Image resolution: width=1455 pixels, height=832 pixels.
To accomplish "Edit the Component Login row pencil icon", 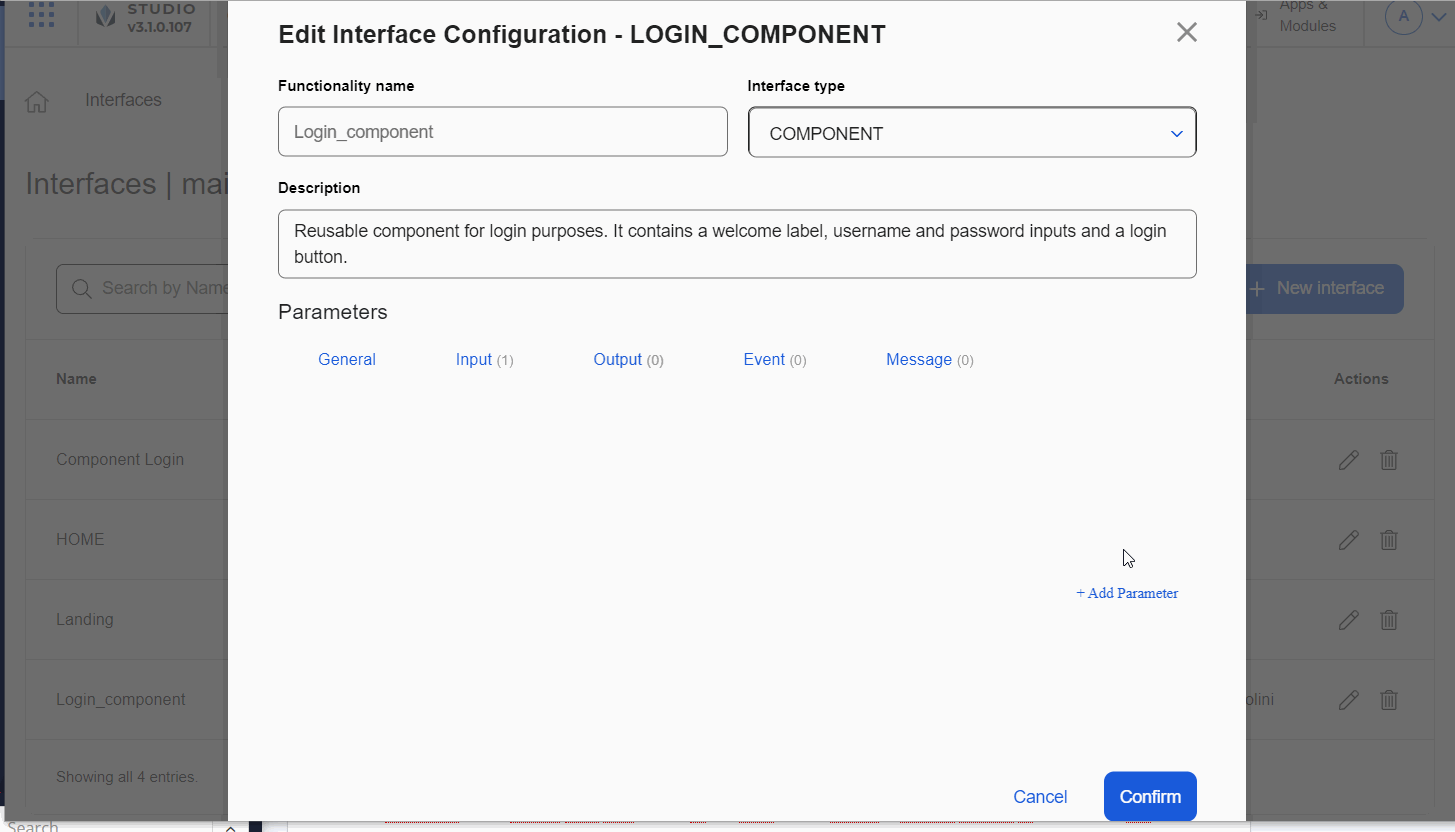I will 1348,460.
